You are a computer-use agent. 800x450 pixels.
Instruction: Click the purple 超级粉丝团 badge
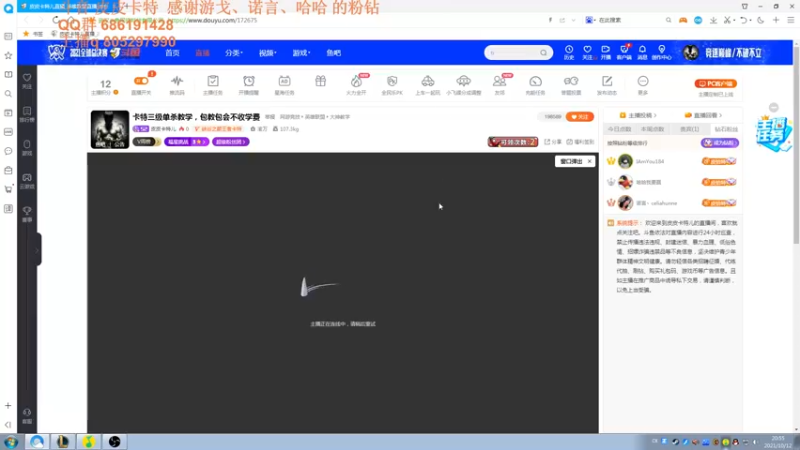point(231,142)
